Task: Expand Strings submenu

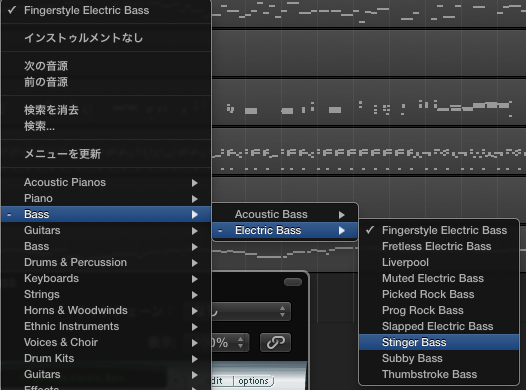Action: tap(106, 294)
